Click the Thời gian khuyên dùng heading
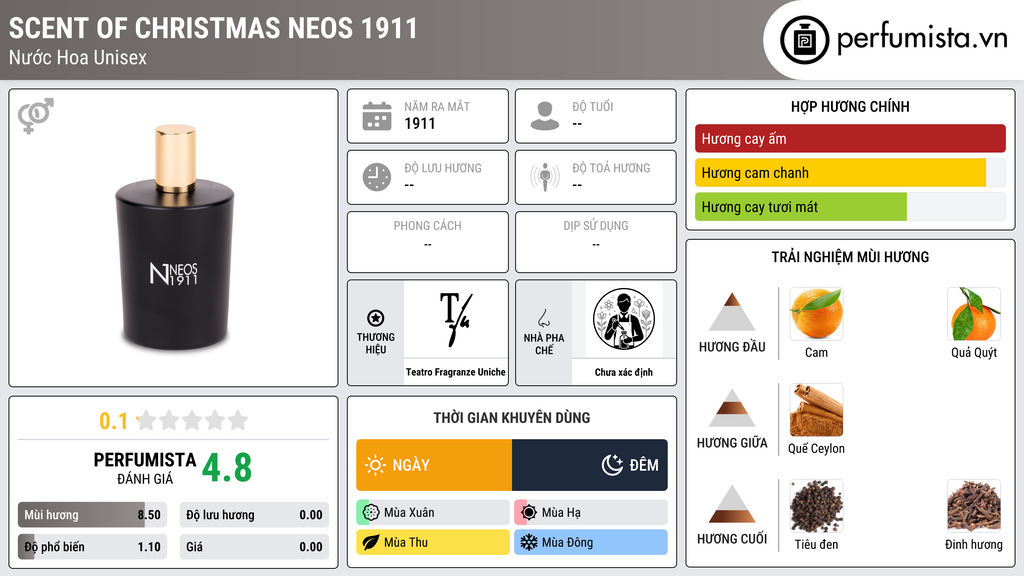 pos(512,418)
